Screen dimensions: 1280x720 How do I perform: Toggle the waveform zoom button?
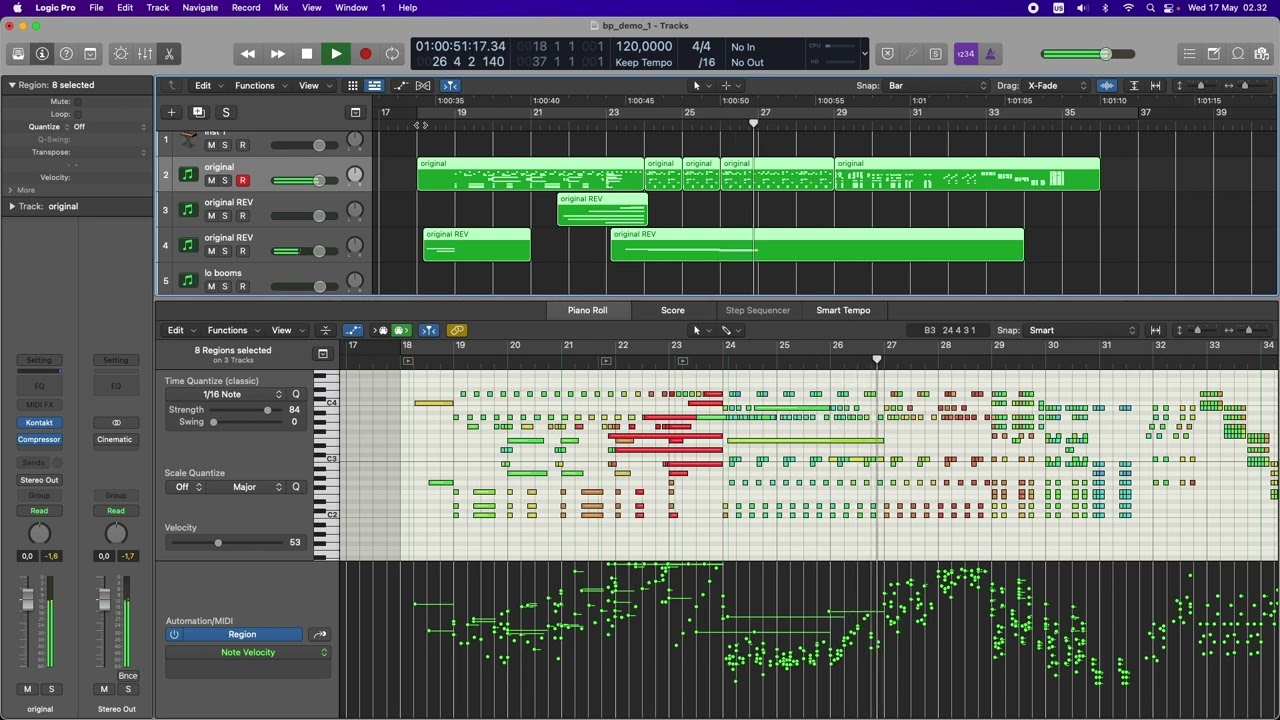click(x=1107, y=86)
